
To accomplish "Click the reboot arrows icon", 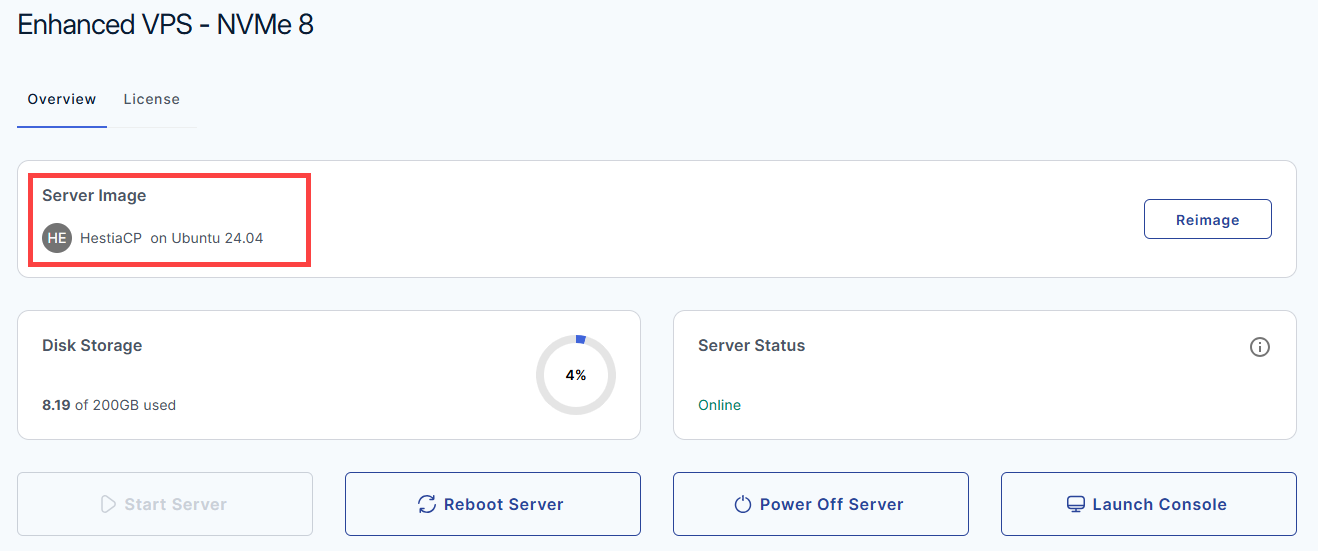I will point(427,504).
